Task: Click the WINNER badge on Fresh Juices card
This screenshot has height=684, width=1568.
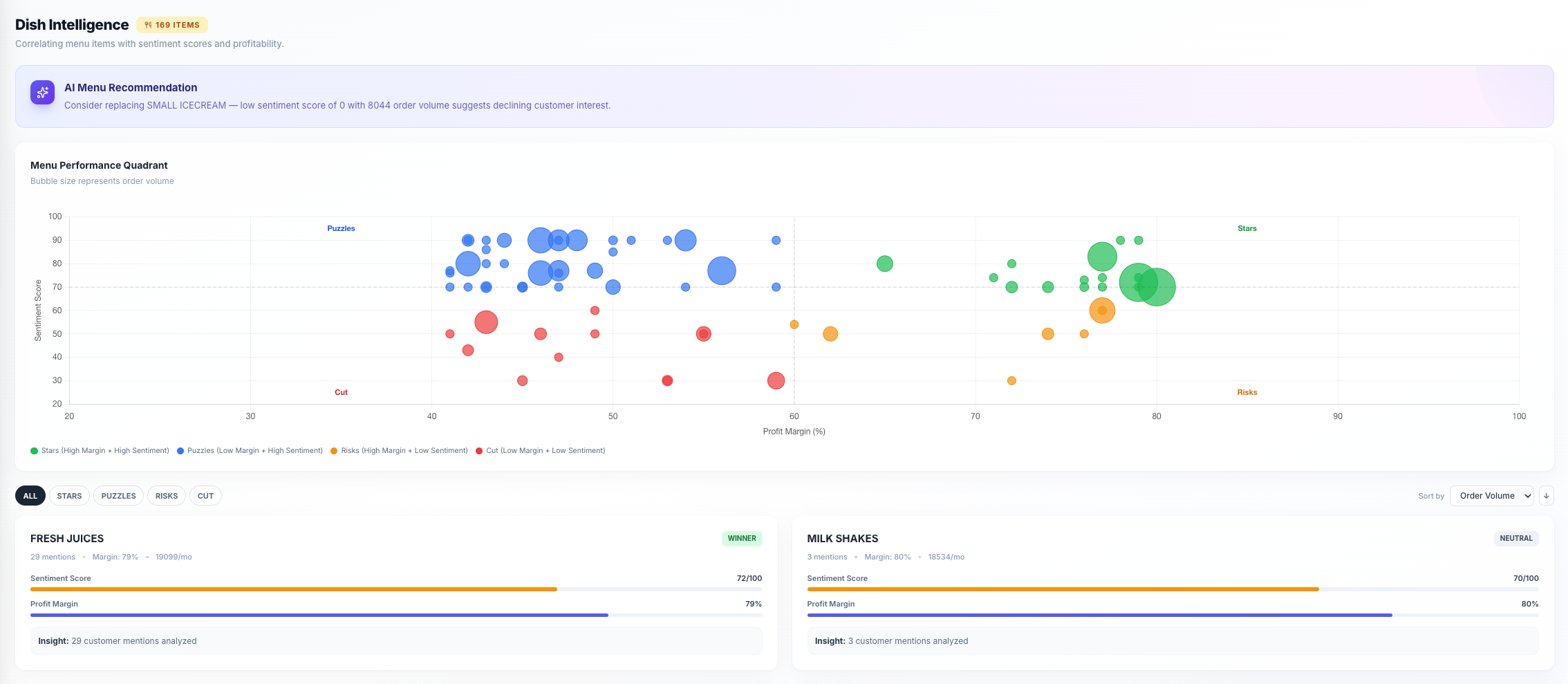Action: pyautogui.click(x=741, y=538)
